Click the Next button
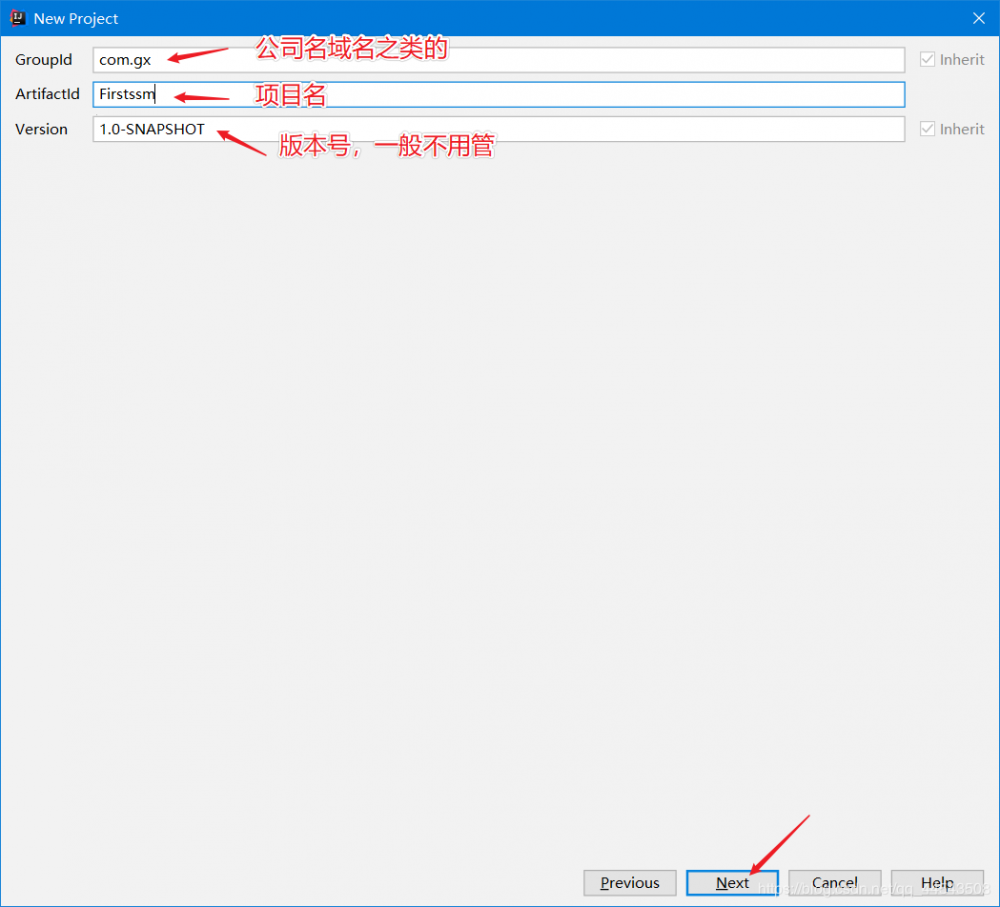Screen dimensions: 1000x907 pyautogui.click(x=732, y=883)
